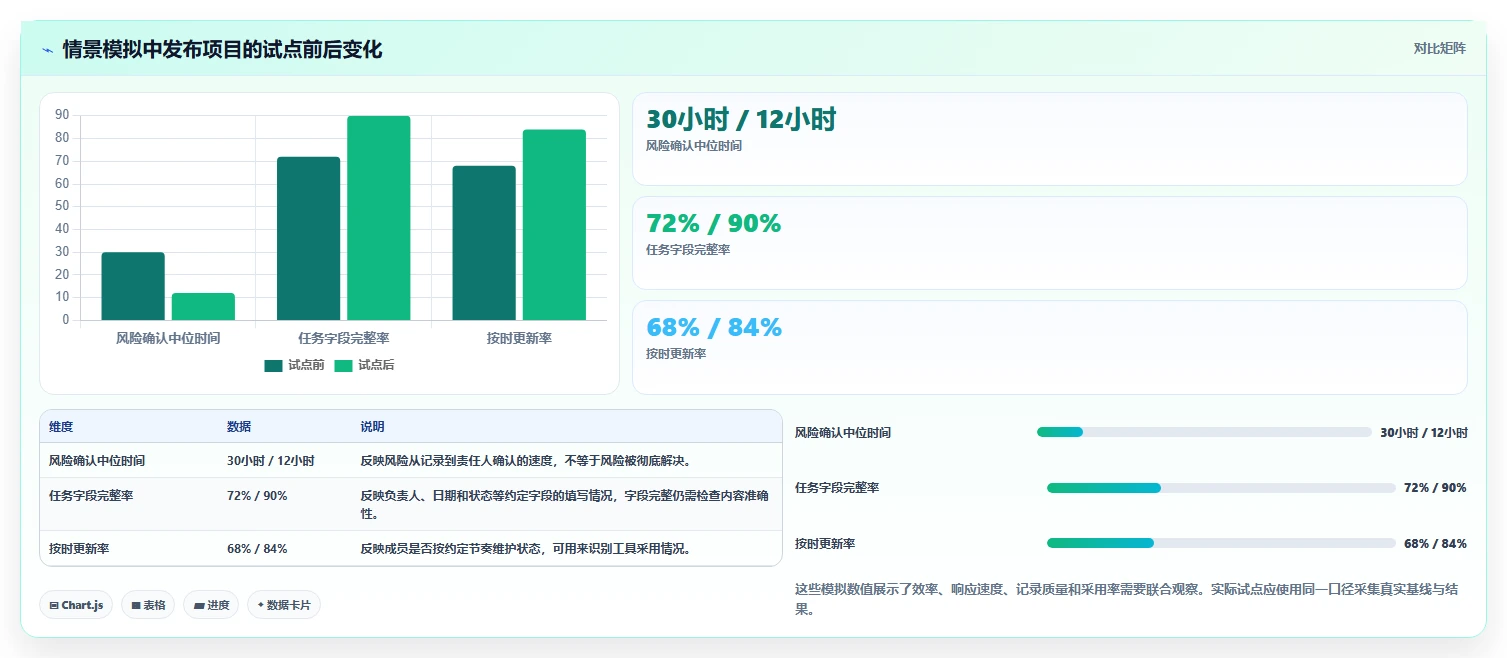
Task: Click the 风险确认中位时间 card caption
Action: click(x=694, y=146)
